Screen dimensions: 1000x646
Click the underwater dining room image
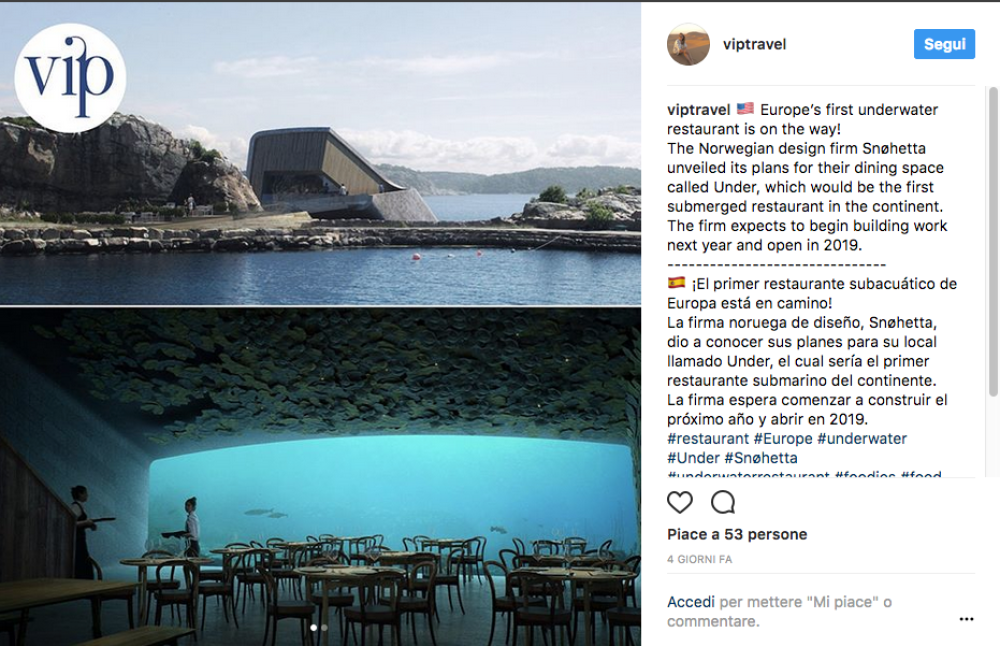[x=320, y=480]
